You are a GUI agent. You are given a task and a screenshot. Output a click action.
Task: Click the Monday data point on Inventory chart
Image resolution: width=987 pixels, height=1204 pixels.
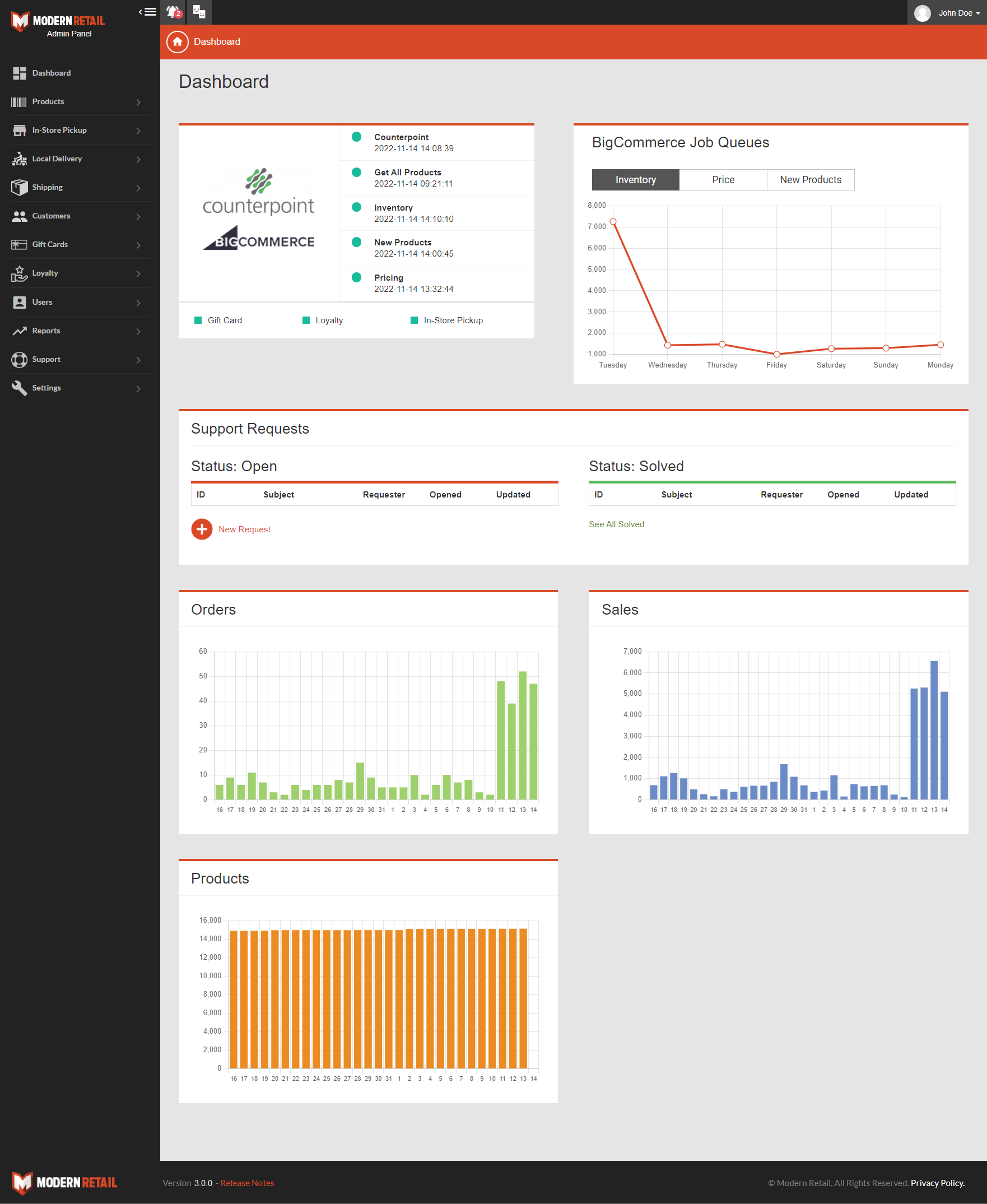tap(941, 345)
